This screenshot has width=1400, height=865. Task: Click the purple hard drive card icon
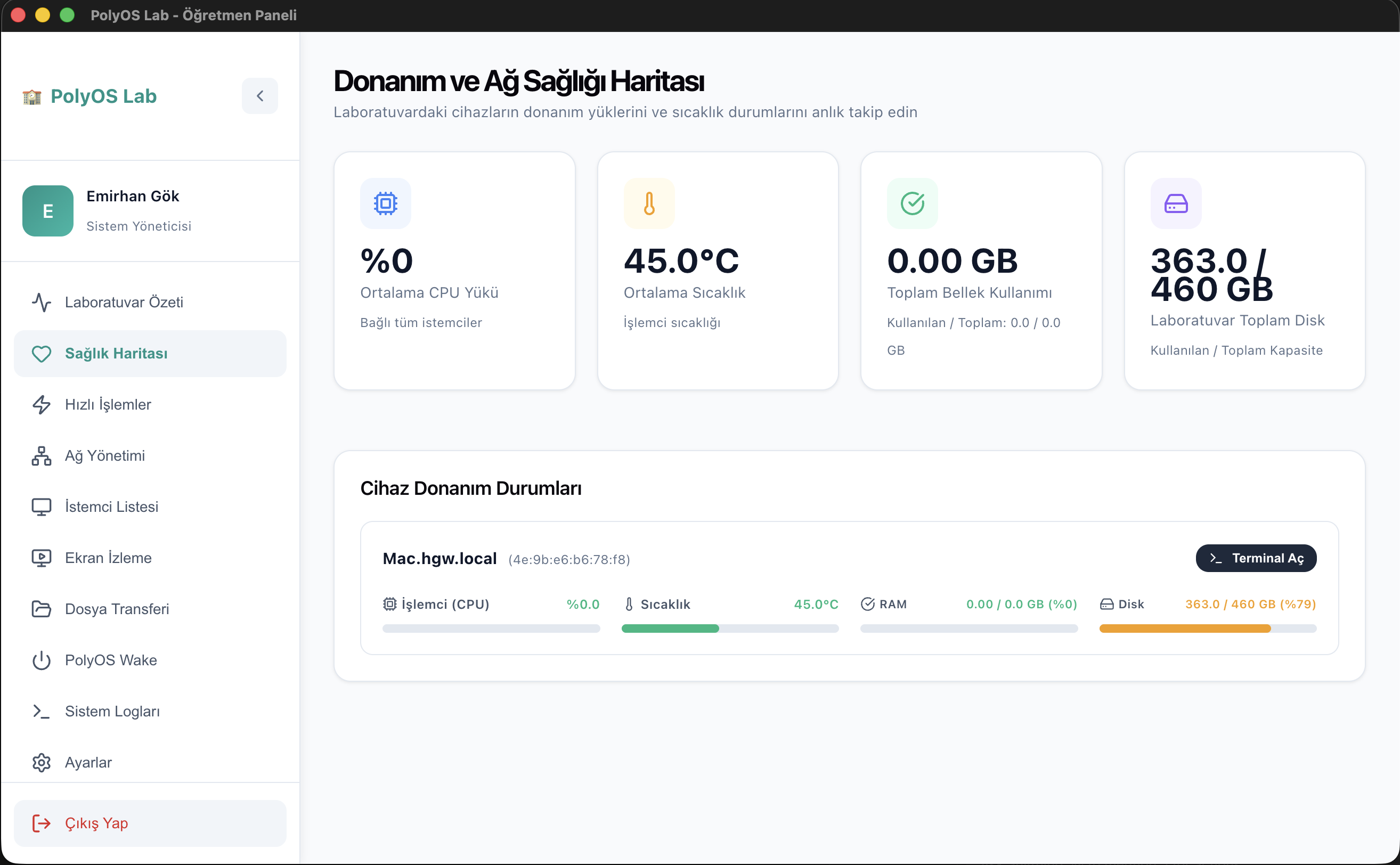pyautogui.click(x=1176, y=203)
